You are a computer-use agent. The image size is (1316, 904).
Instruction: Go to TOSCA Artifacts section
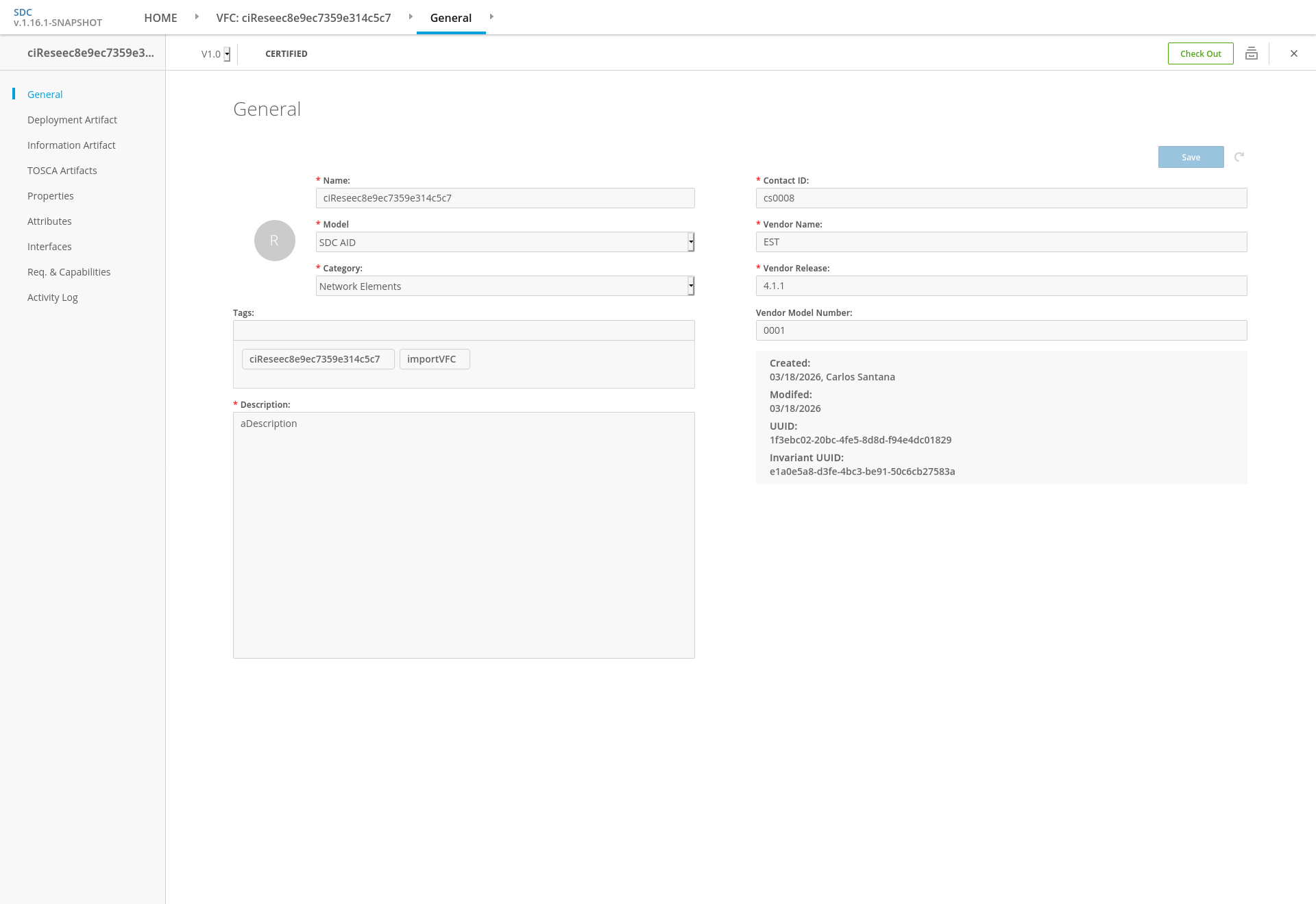(62, 171)
